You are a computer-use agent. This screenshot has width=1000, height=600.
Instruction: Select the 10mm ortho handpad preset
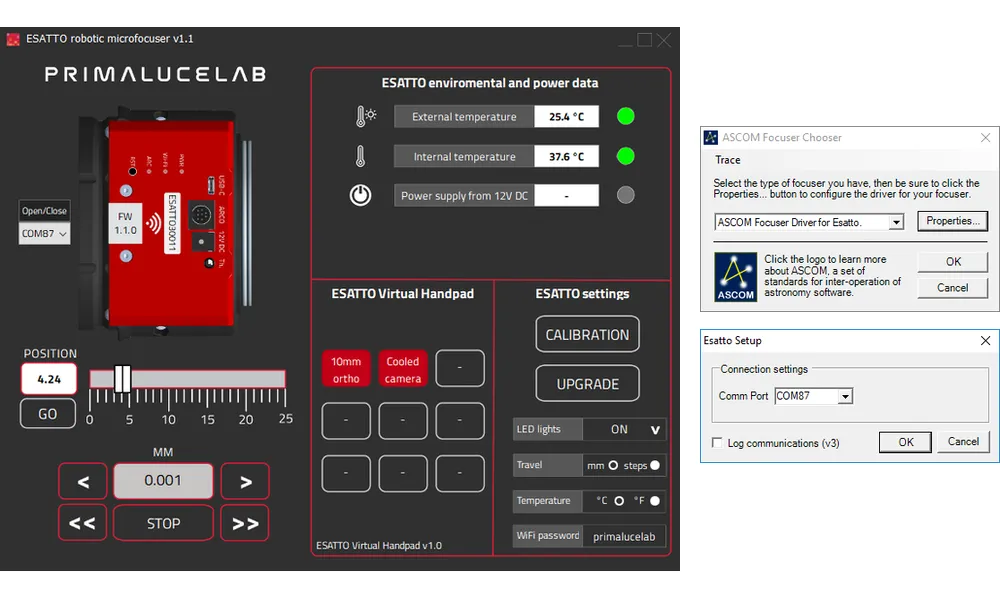point(346,369)
